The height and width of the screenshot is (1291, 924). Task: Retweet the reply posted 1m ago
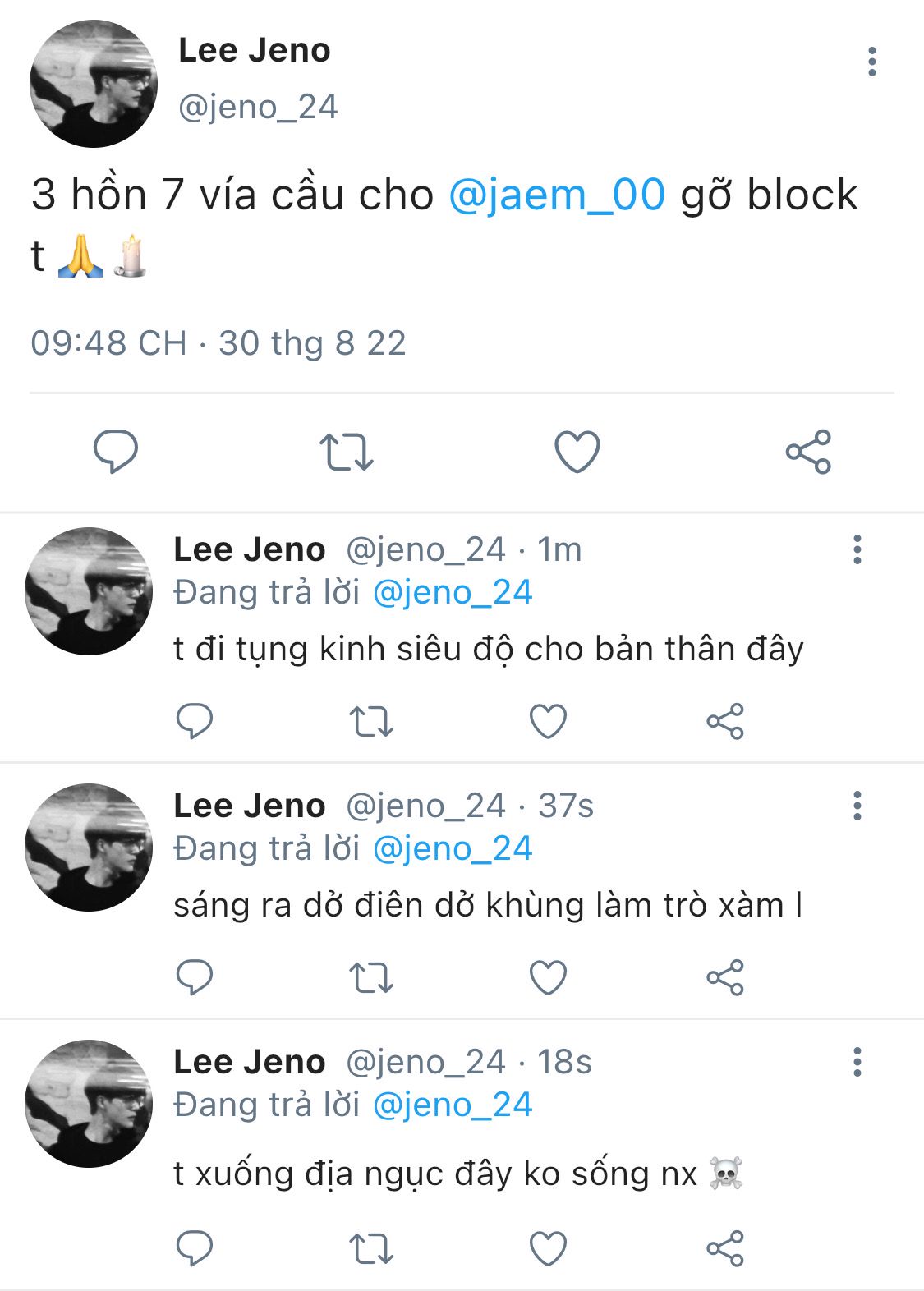[x=371, y=722]
